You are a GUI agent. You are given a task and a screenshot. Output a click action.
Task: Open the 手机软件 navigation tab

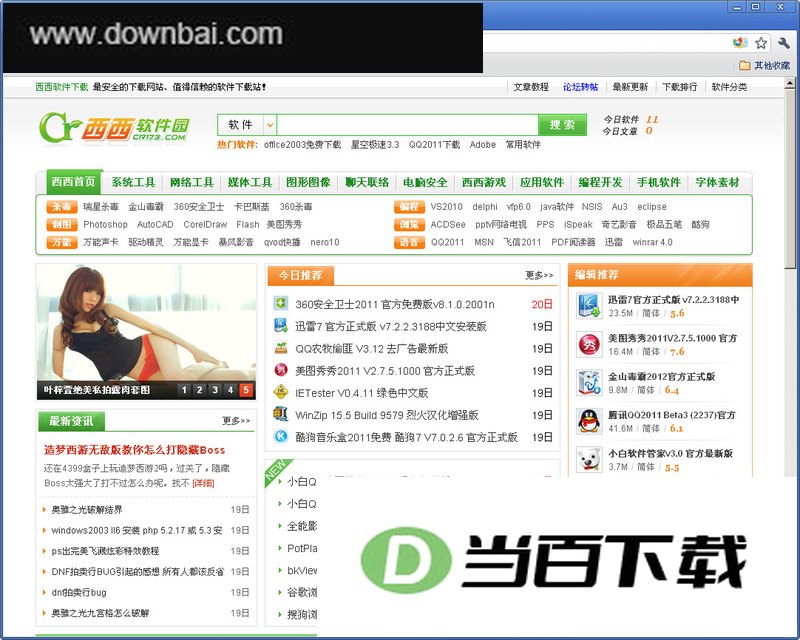pos(659,182)
